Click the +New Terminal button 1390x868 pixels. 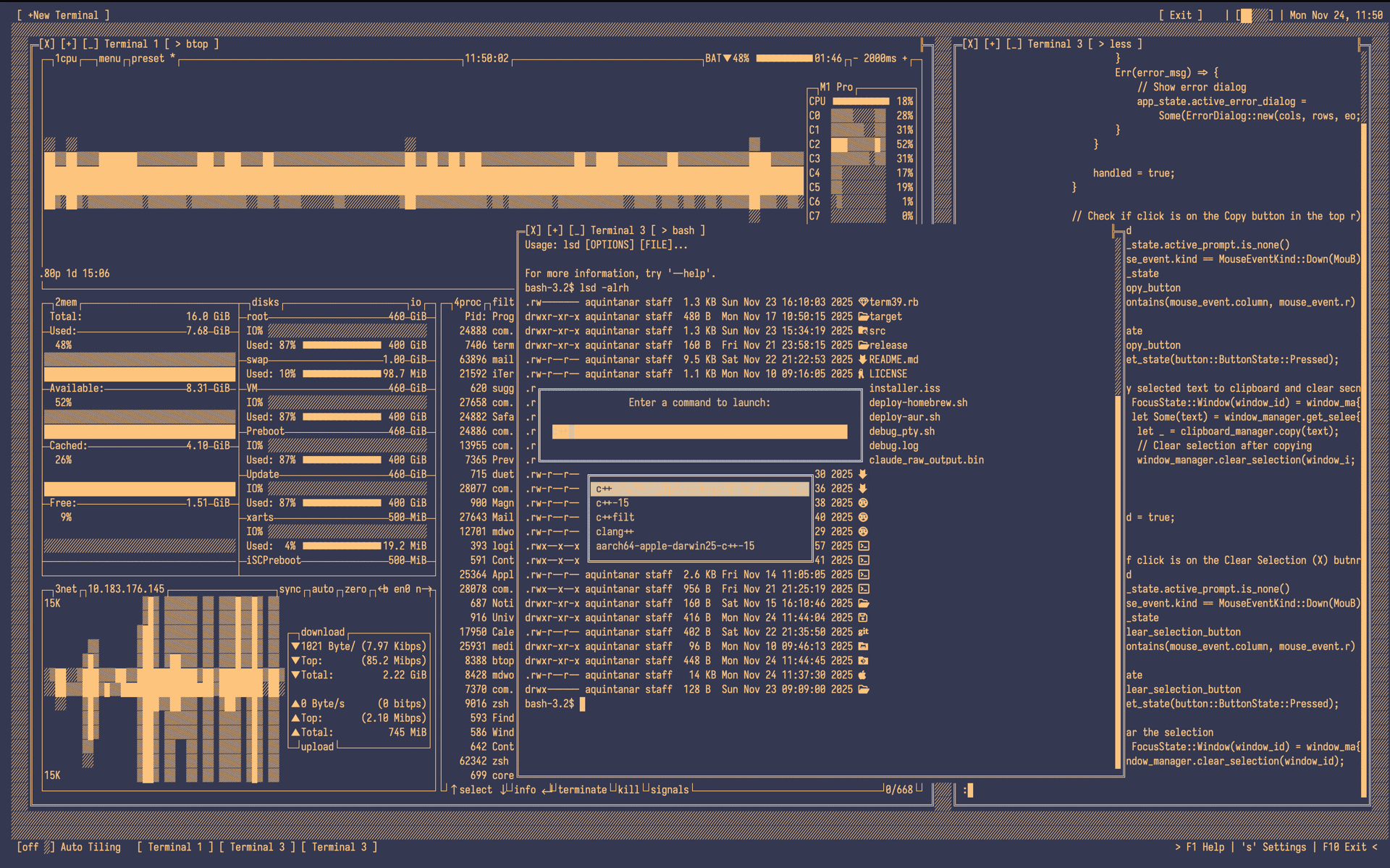click(x=63, y=15)
